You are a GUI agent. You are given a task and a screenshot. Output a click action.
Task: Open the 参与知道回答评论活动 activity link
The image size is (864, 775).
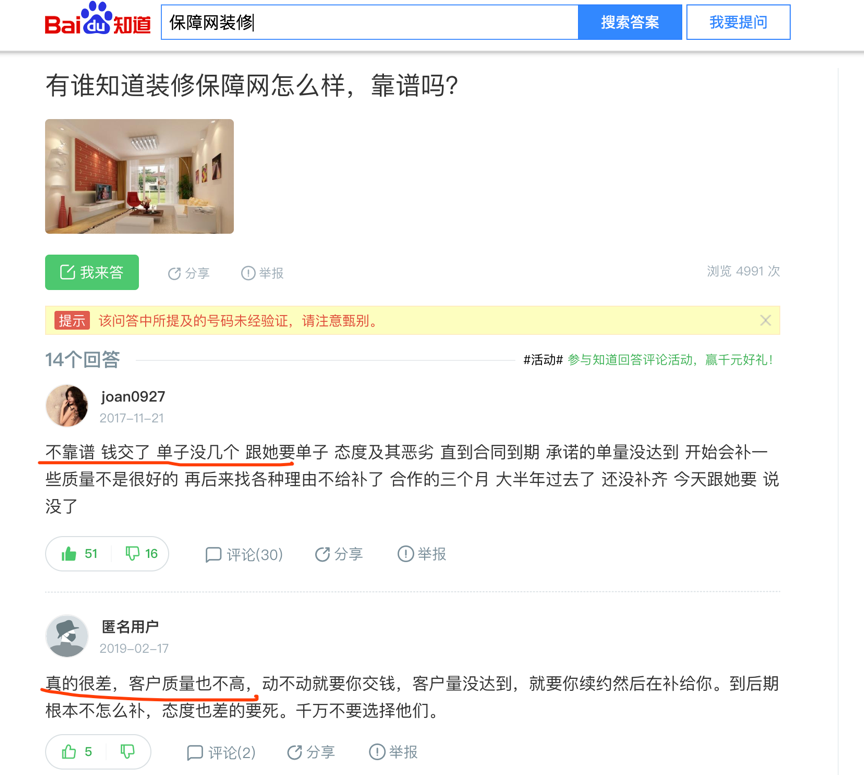(x=671, y=360)
